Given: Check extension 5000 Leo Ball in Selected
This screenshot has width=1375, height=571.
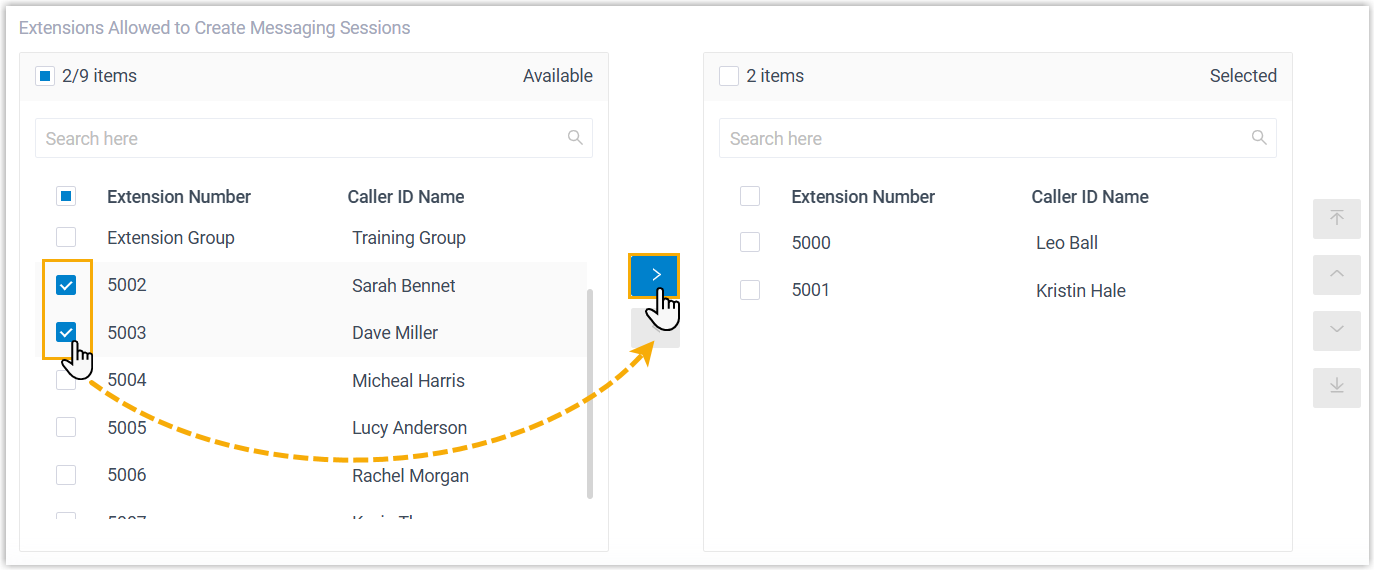Looking at the screenshot, I should (750, 243).
